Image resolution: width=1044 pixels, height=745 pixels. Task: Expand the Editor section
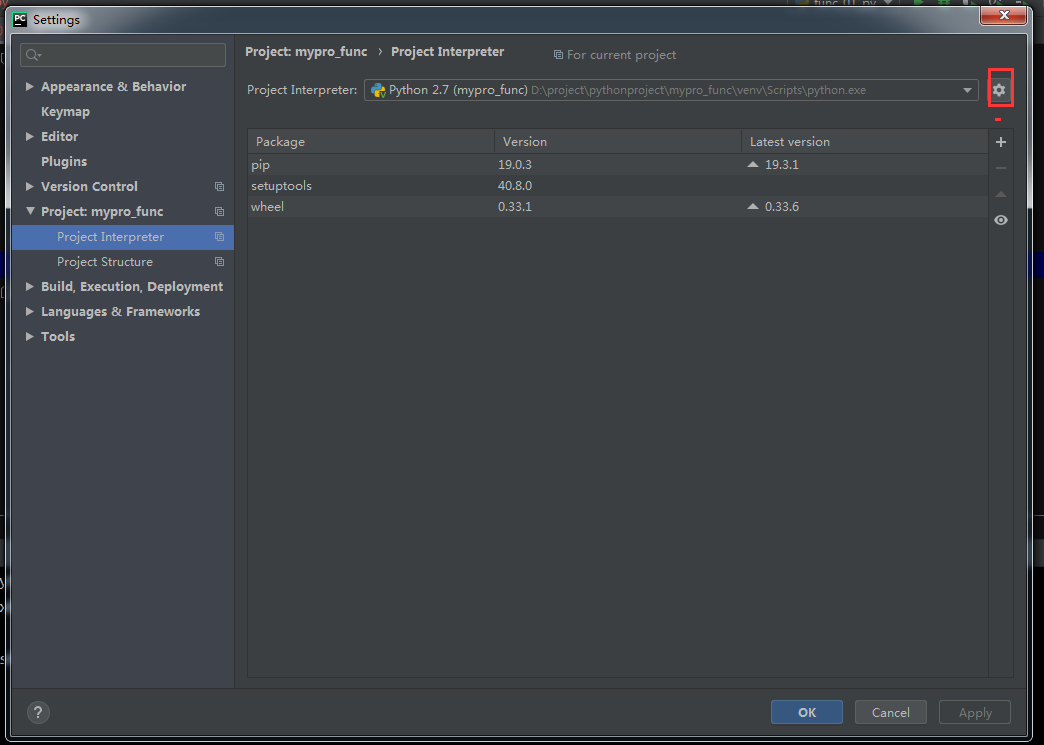coord(29,136)
